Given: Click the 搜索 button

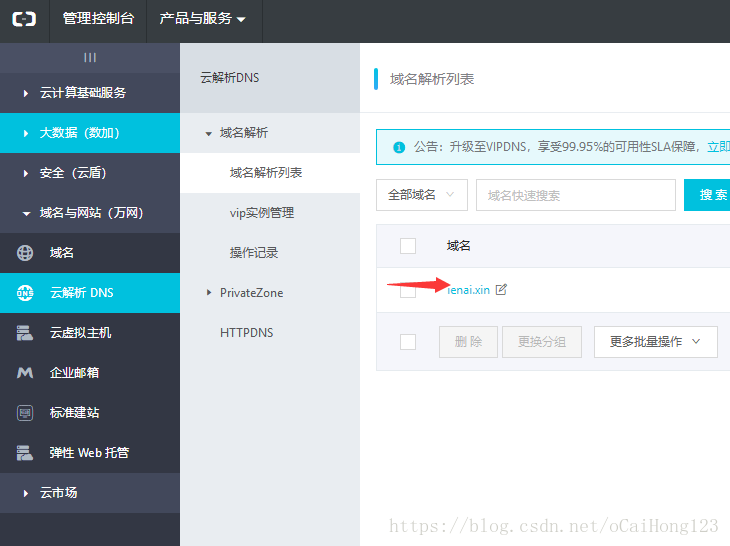Looking at the screenshot, I should coord(707,195).
